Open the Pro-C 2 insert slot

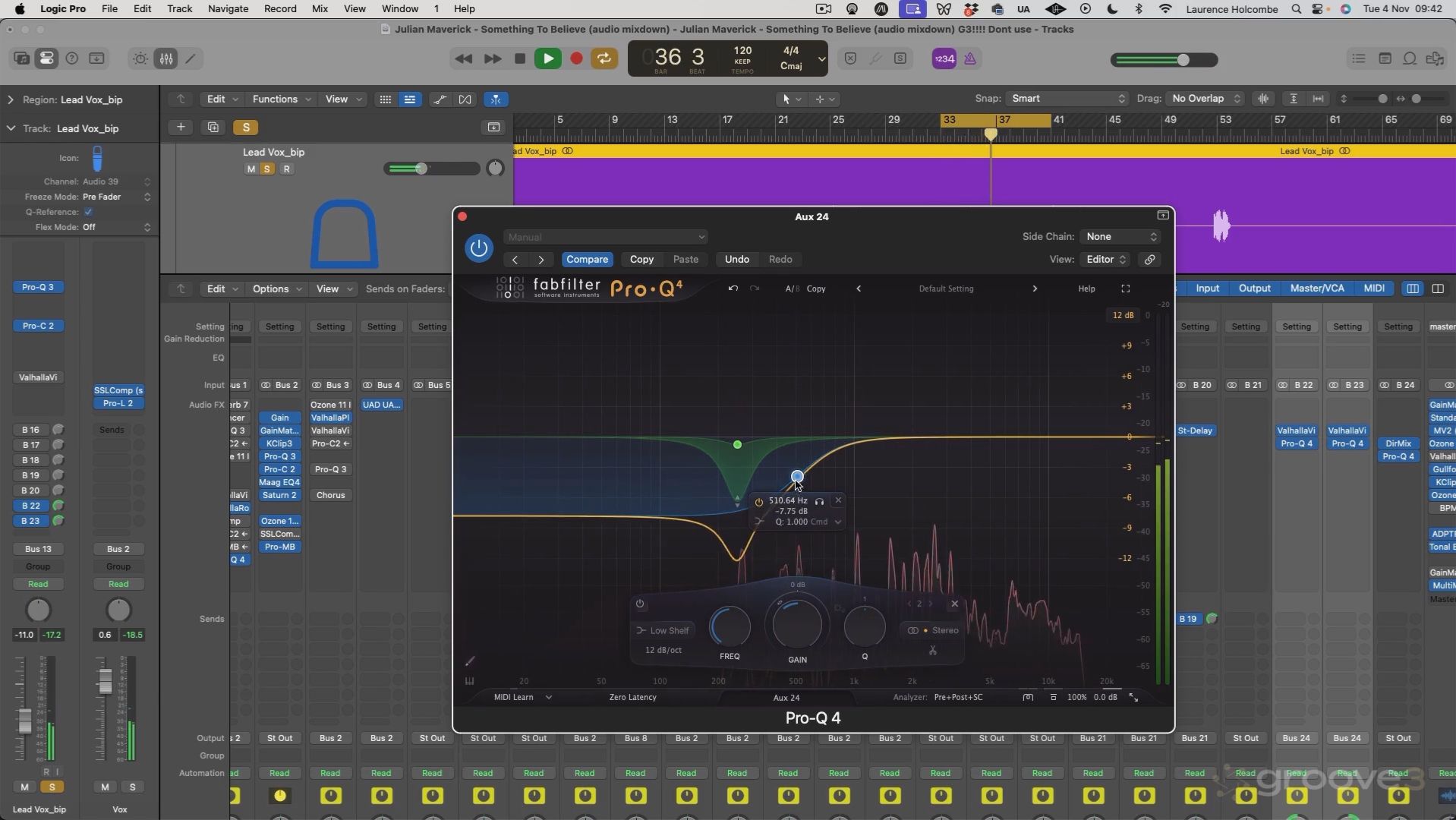coord(38,326)
